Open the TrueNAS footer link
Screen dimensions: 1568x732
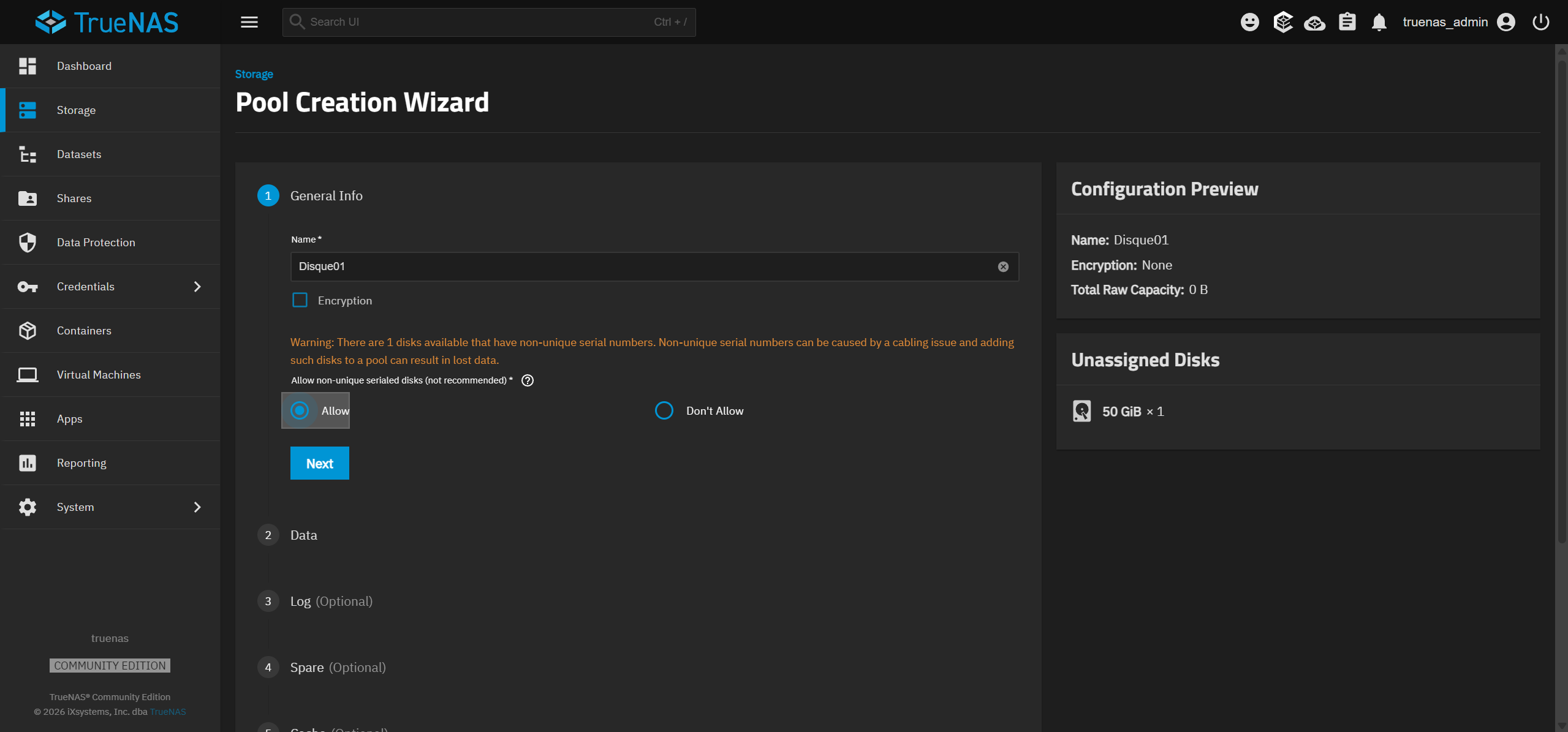tap(168, 712)
